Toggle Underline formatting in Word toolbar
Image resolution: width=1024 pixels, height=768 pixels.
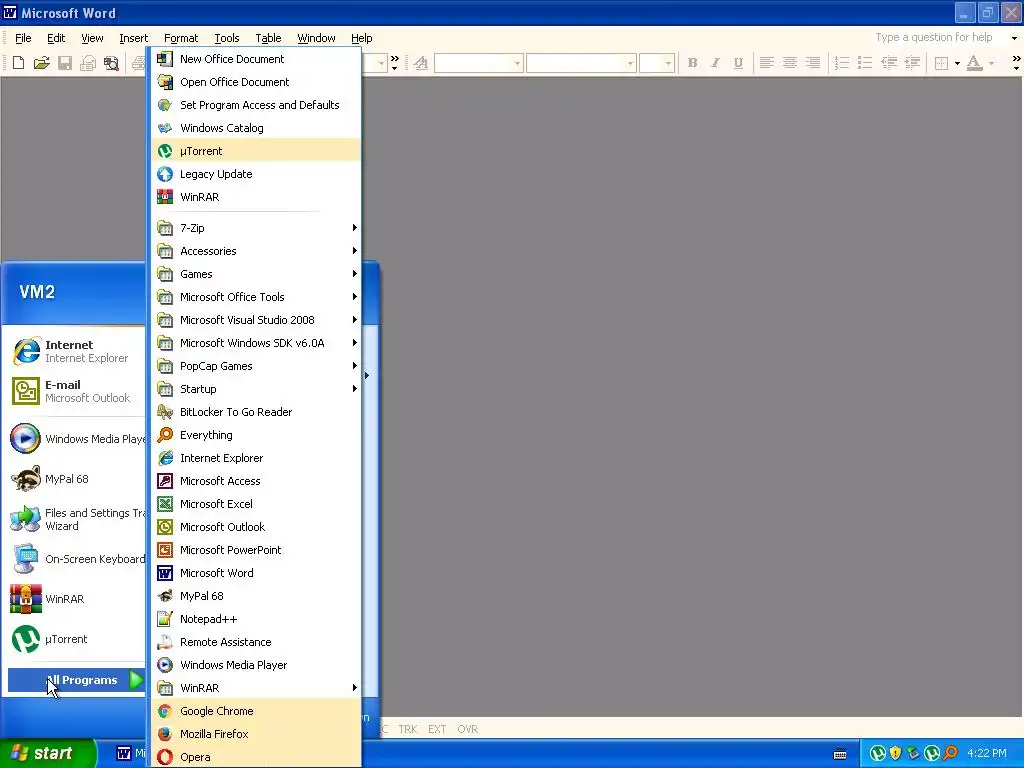pos(738,63)
